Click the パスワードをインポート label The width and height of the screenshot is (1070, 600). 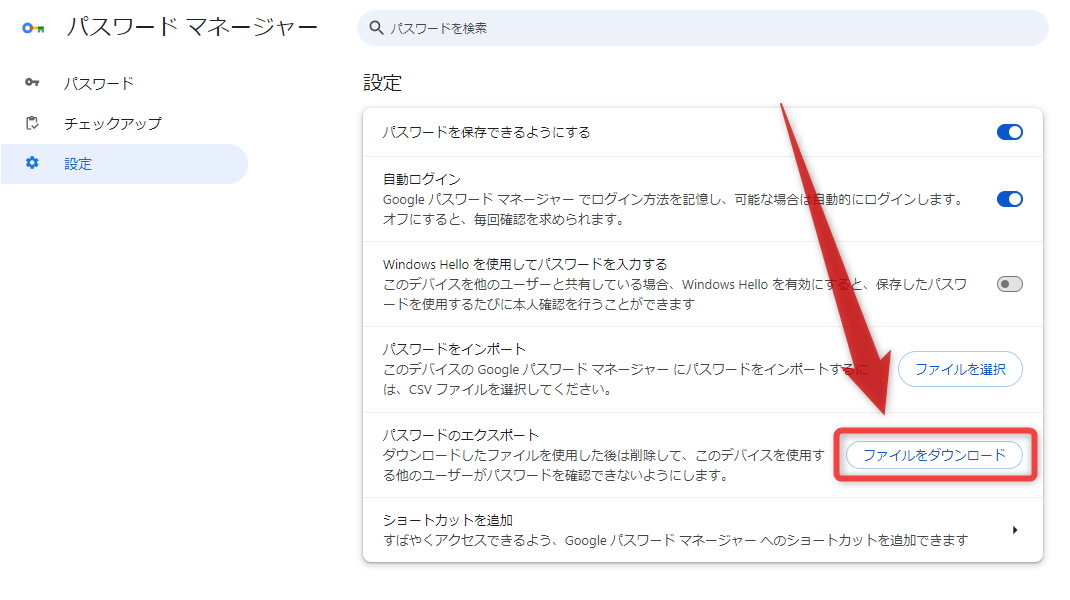[x=454, y=349]
